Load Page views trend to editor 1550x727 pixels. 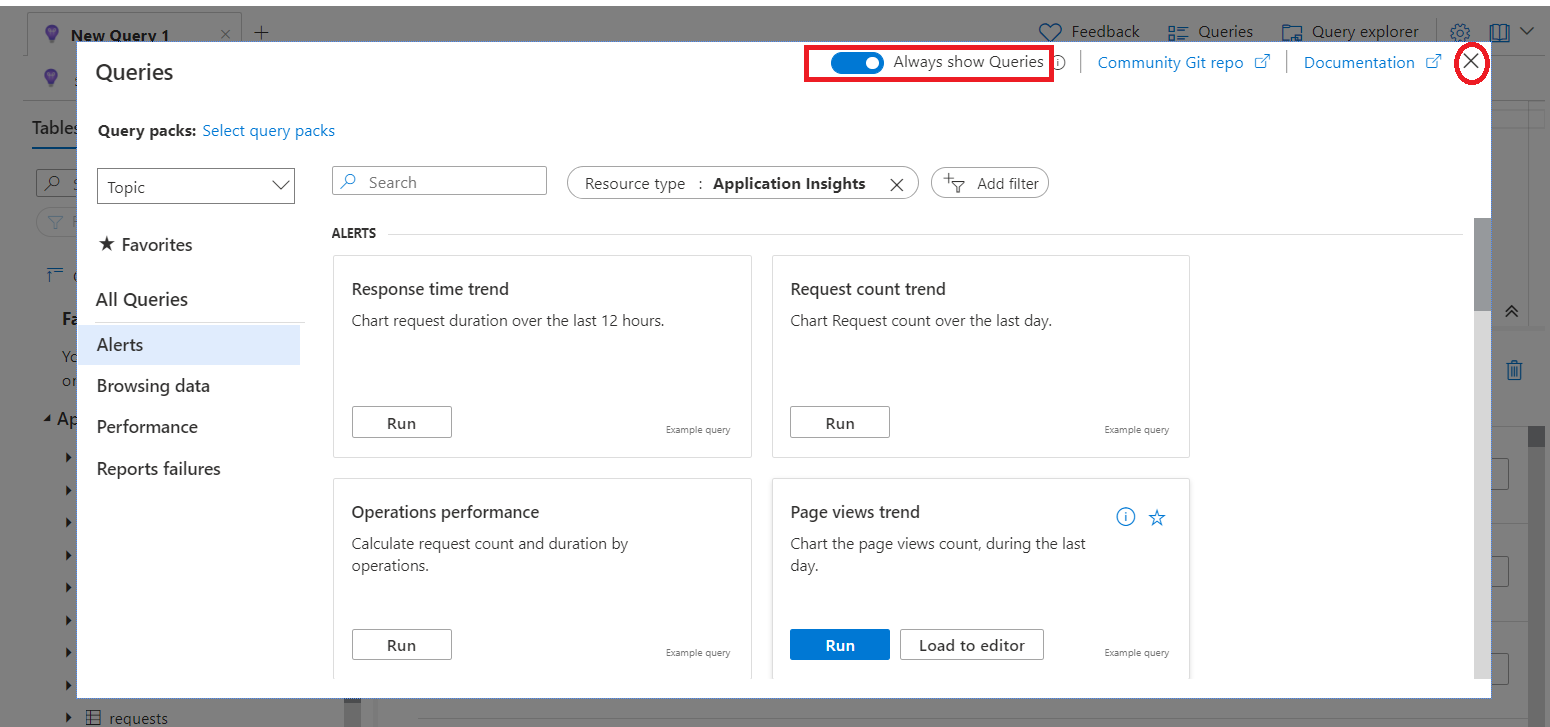(x=972, y=645)
